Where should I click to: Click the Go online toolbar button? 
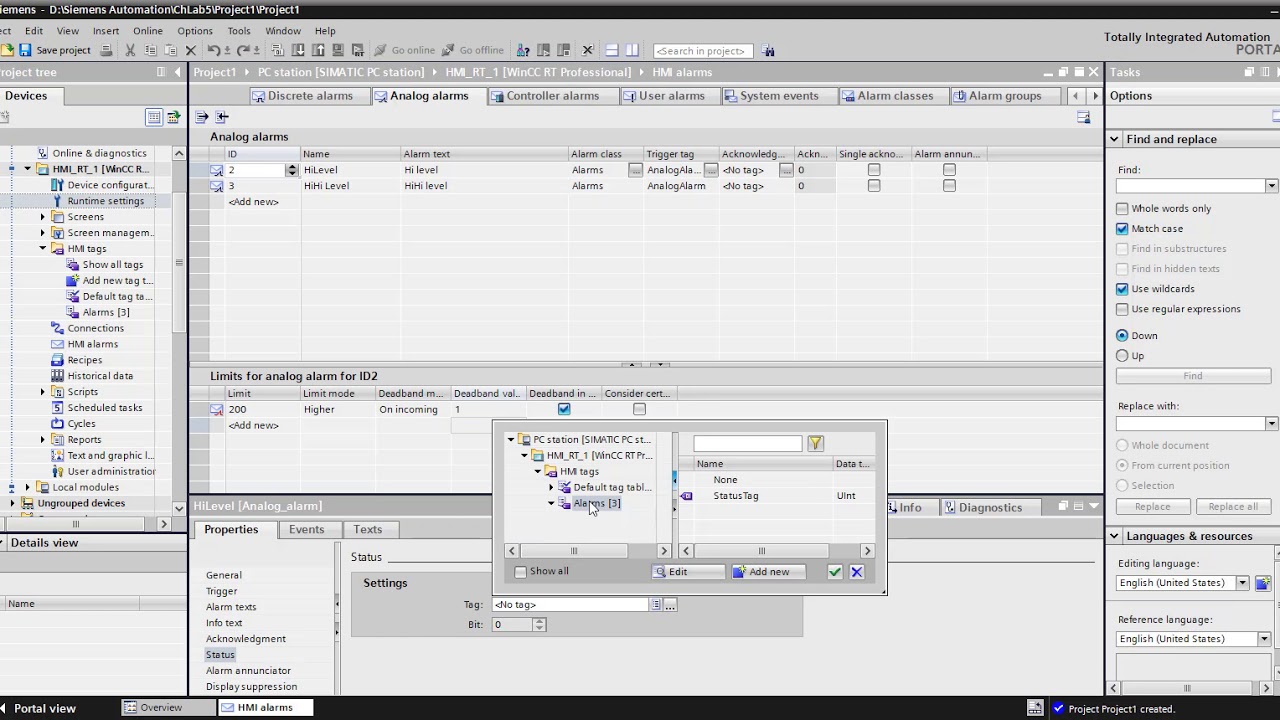click(x=404, y=50)
